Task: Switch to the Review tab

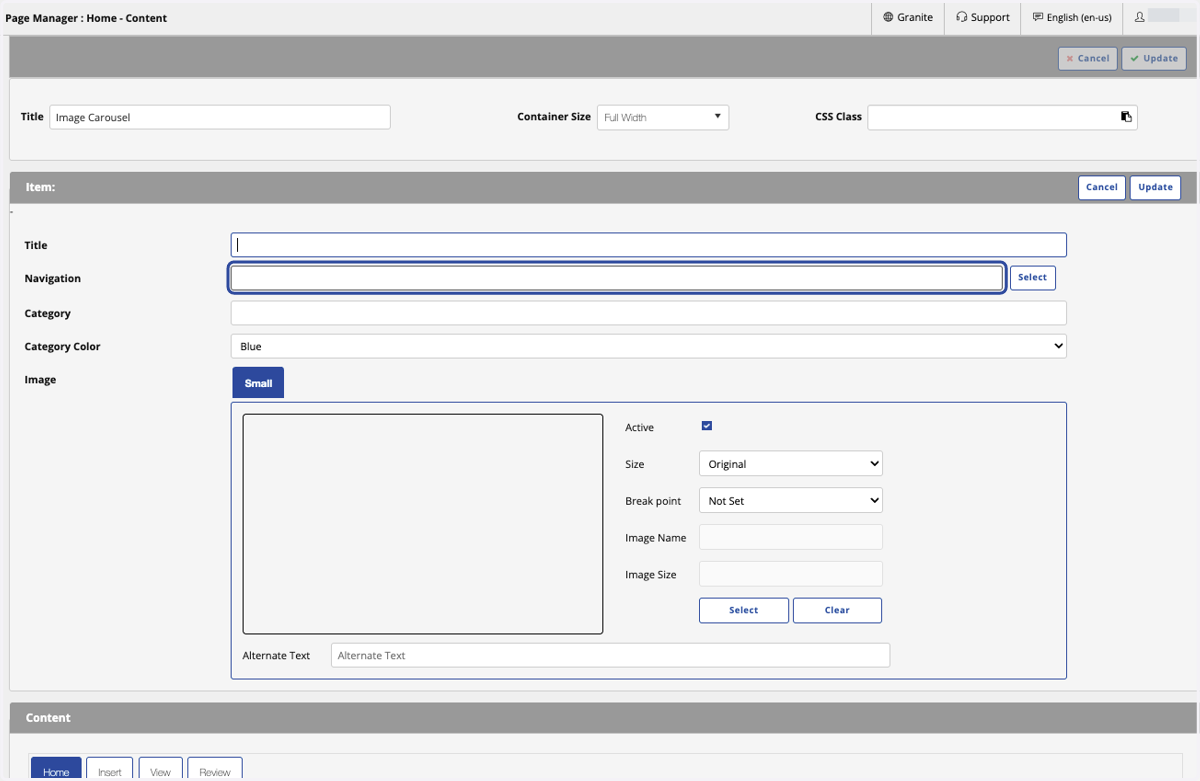Action: [x=215, y=769]
